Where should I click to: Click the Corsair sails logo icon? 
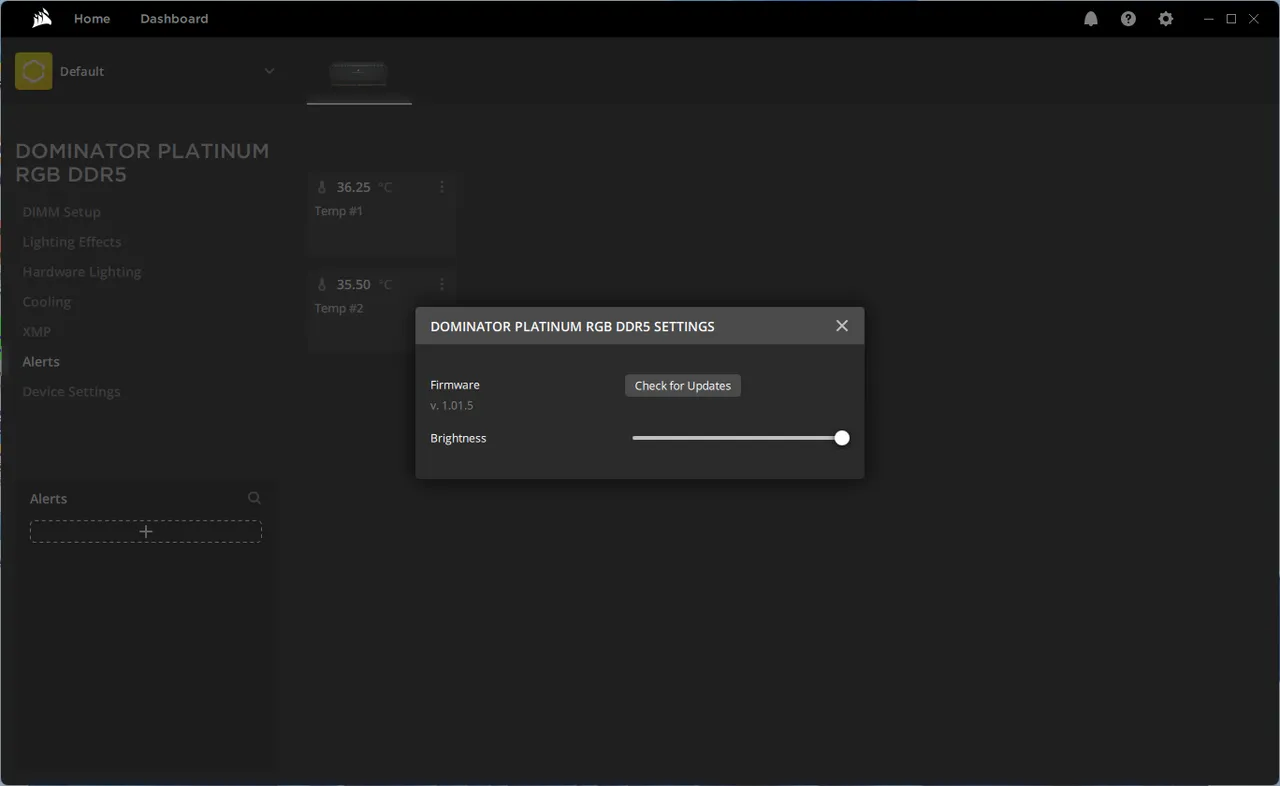tap(42, 18)
